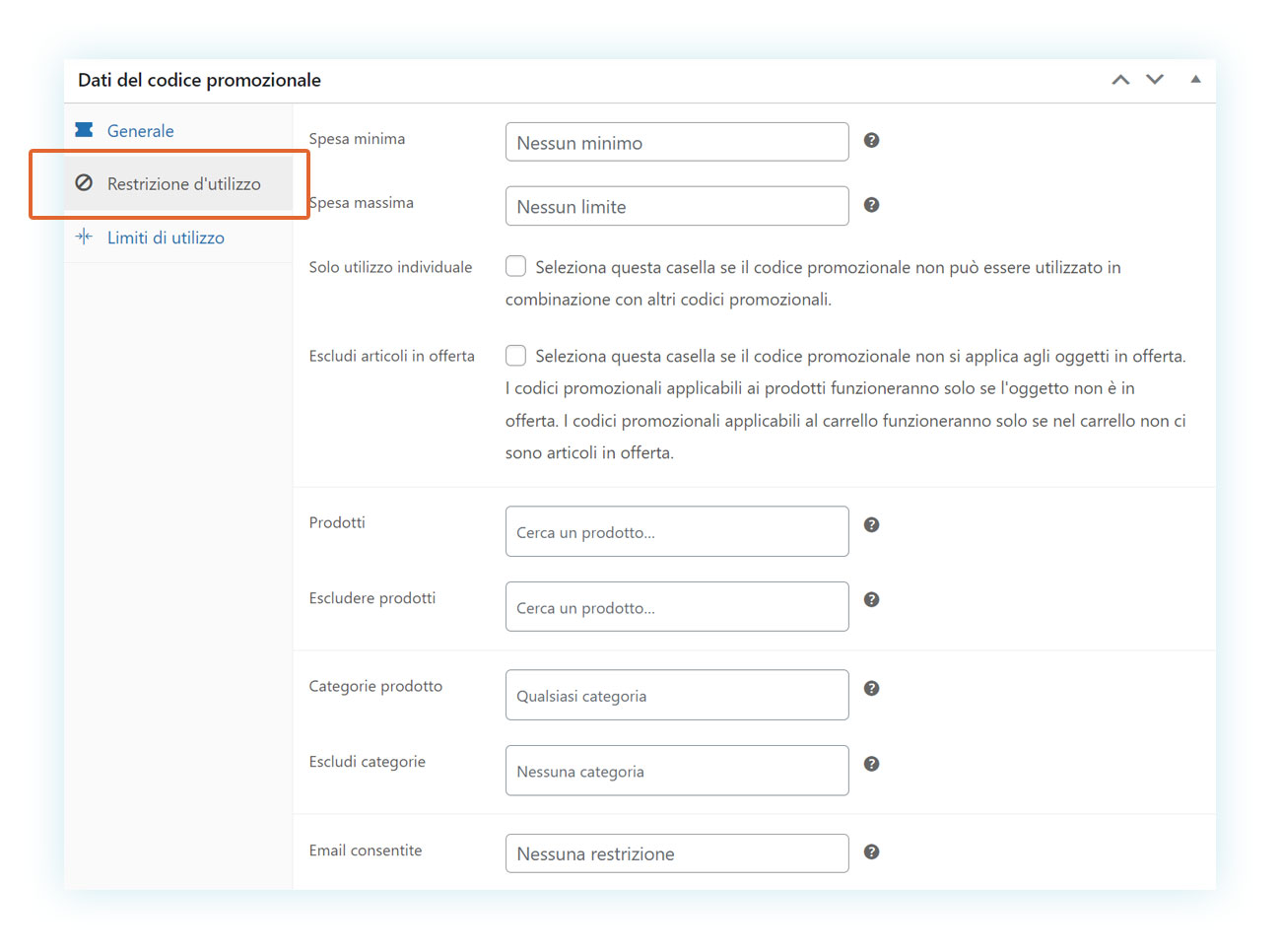The image size is (1281, 952).
Task: Show help for Categorie prodotto
Action: (871, 688)
